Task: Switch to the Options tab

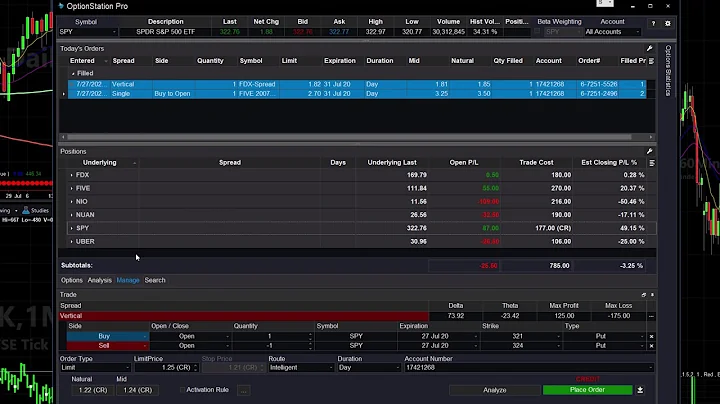Action: coord(72,280)
